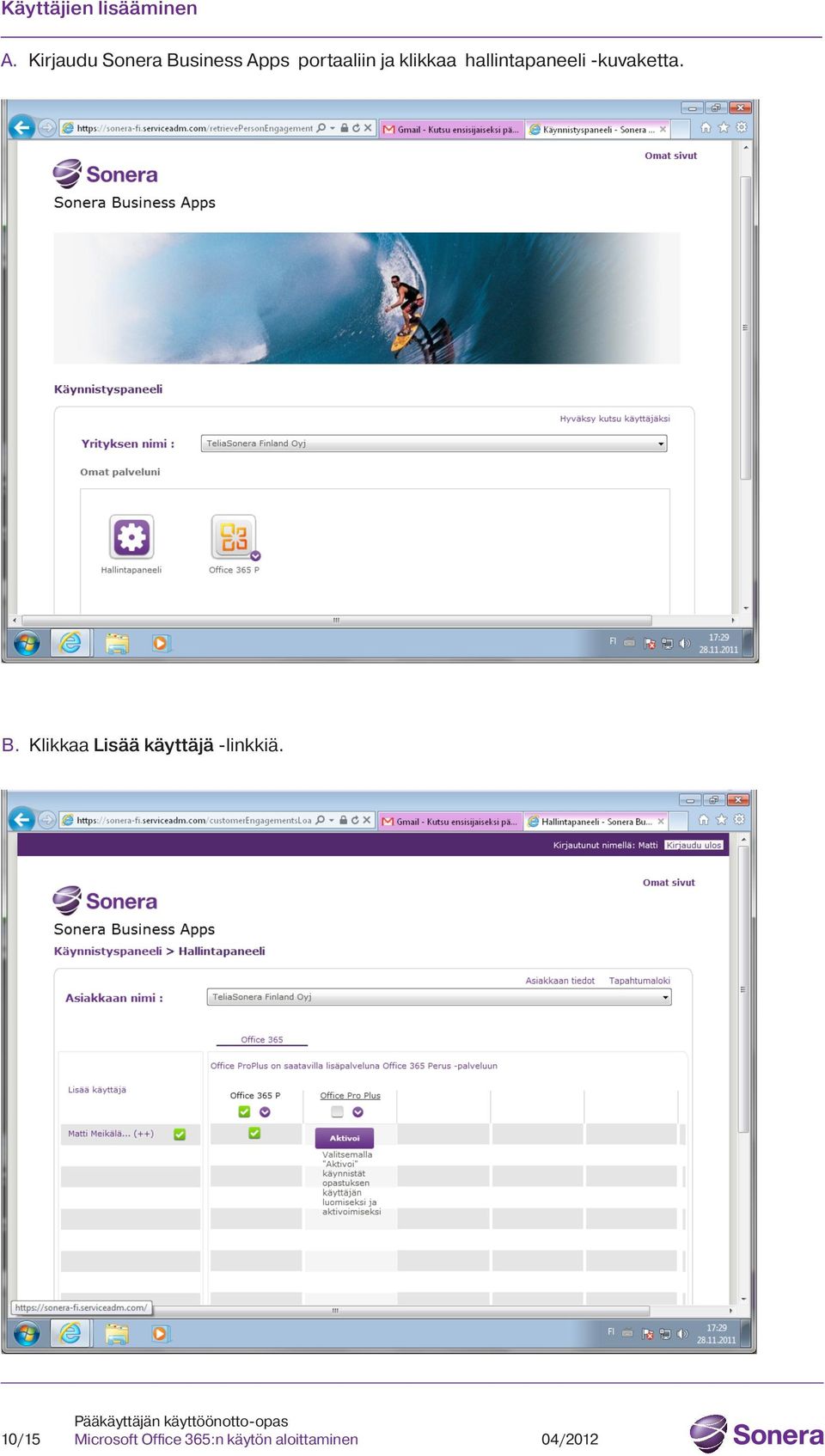Open Windows Explorer on the taskbar below Käynnistyspaneeli
This screenshot has height=1456, width=825.
pos(117,643)
